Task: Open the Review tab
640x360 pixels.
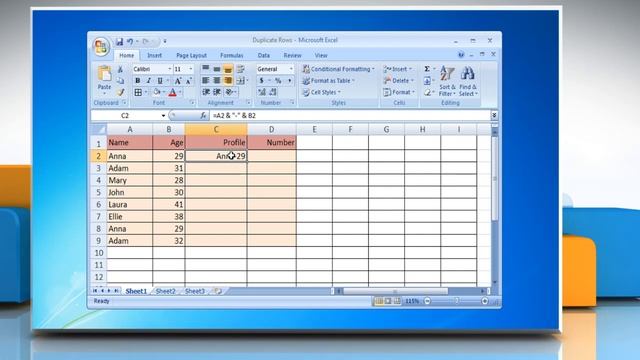Action: point(292,56)
